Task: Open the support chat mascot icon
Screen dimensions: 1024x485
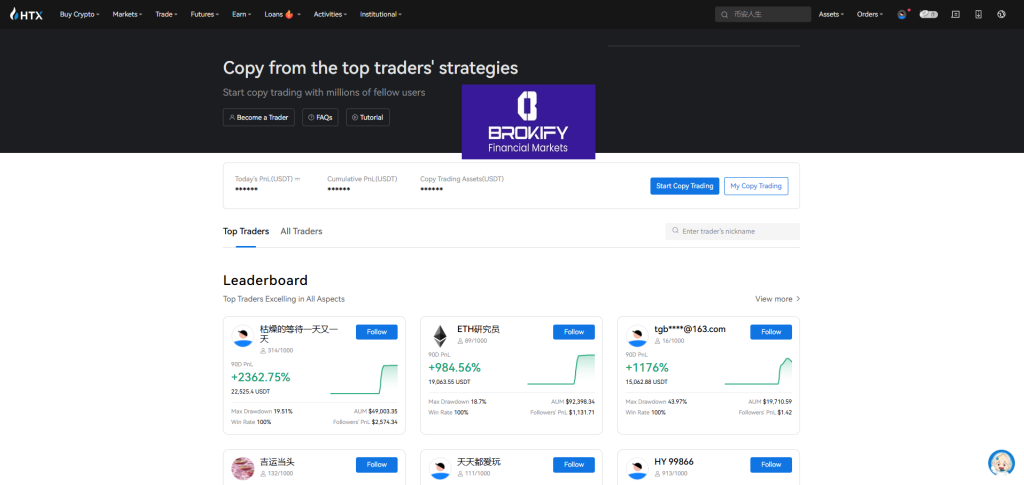Action: (1001, 463)
